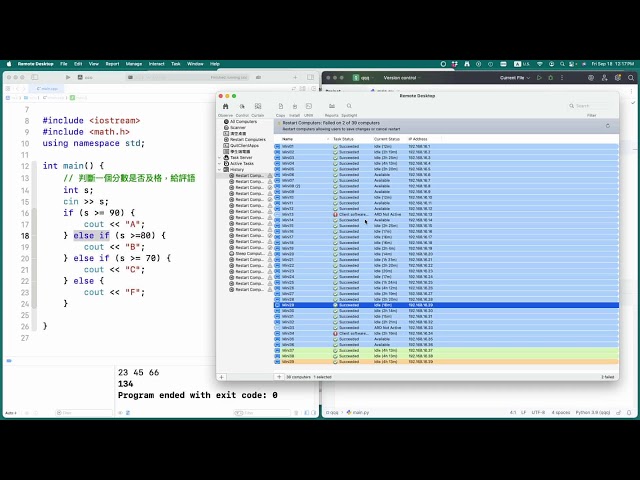Click the add-user collaboration icon in PyCharm
Screen dimensions: 640x480
[x=604, y=78]
